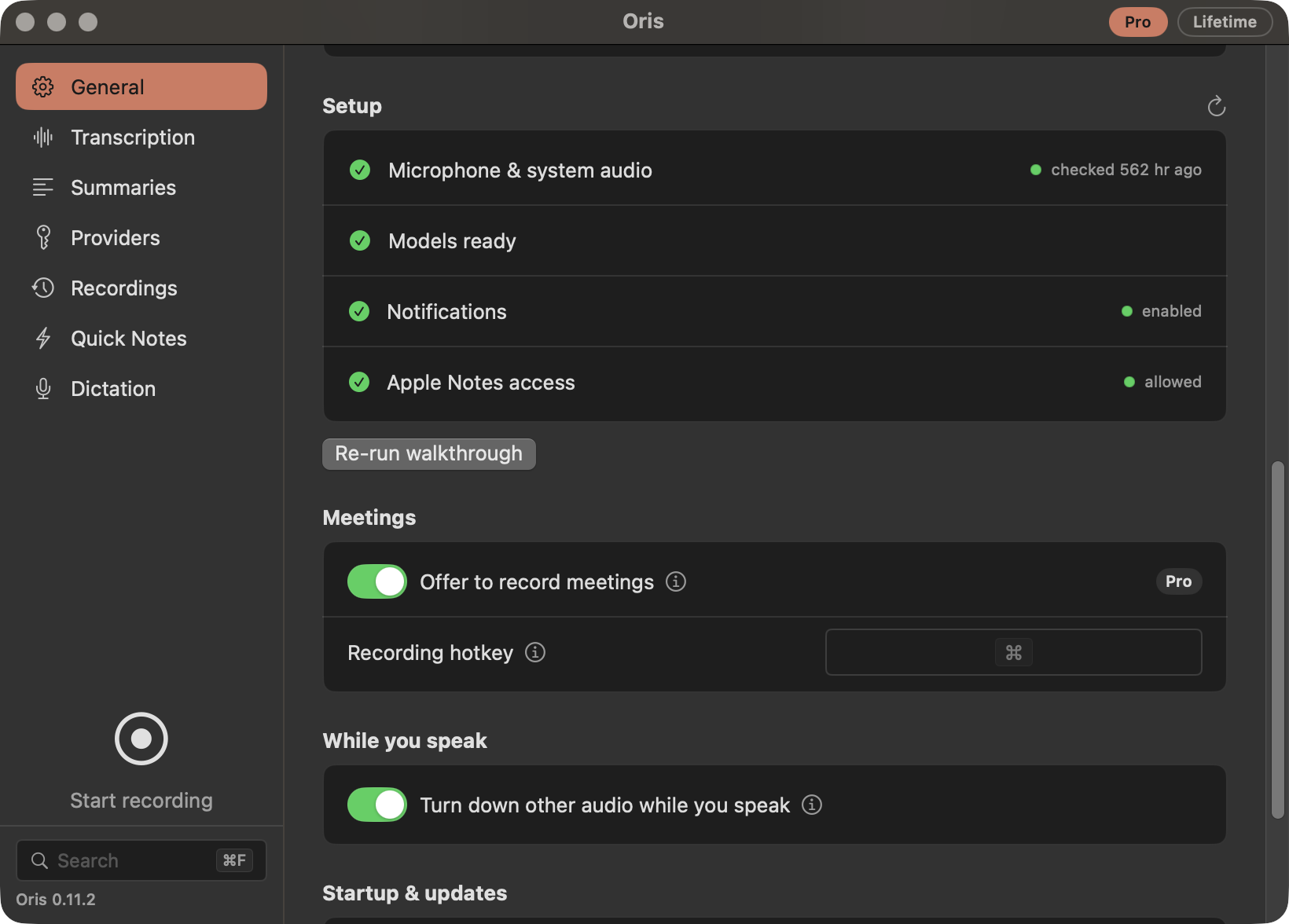Click the Transcription waveform icon
This screenshot has height=924, width=1289.
43,137
